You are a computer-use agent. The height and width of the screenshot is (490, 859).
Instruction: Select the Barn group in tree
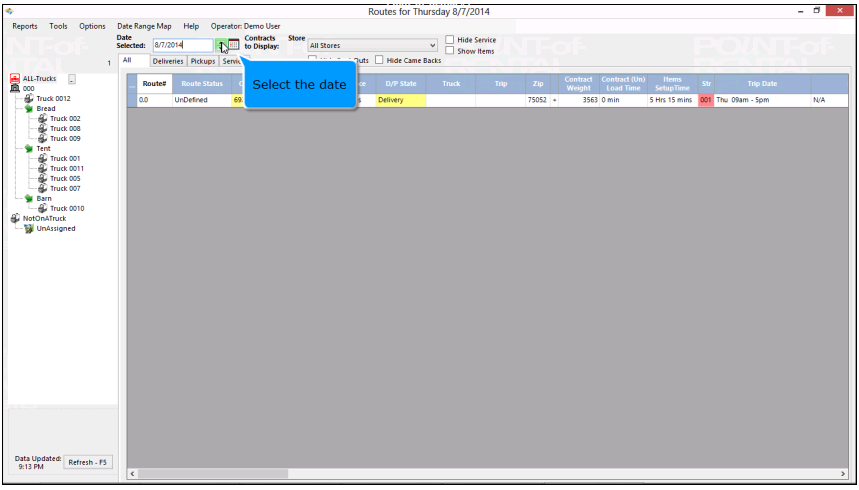pos(44,199)
